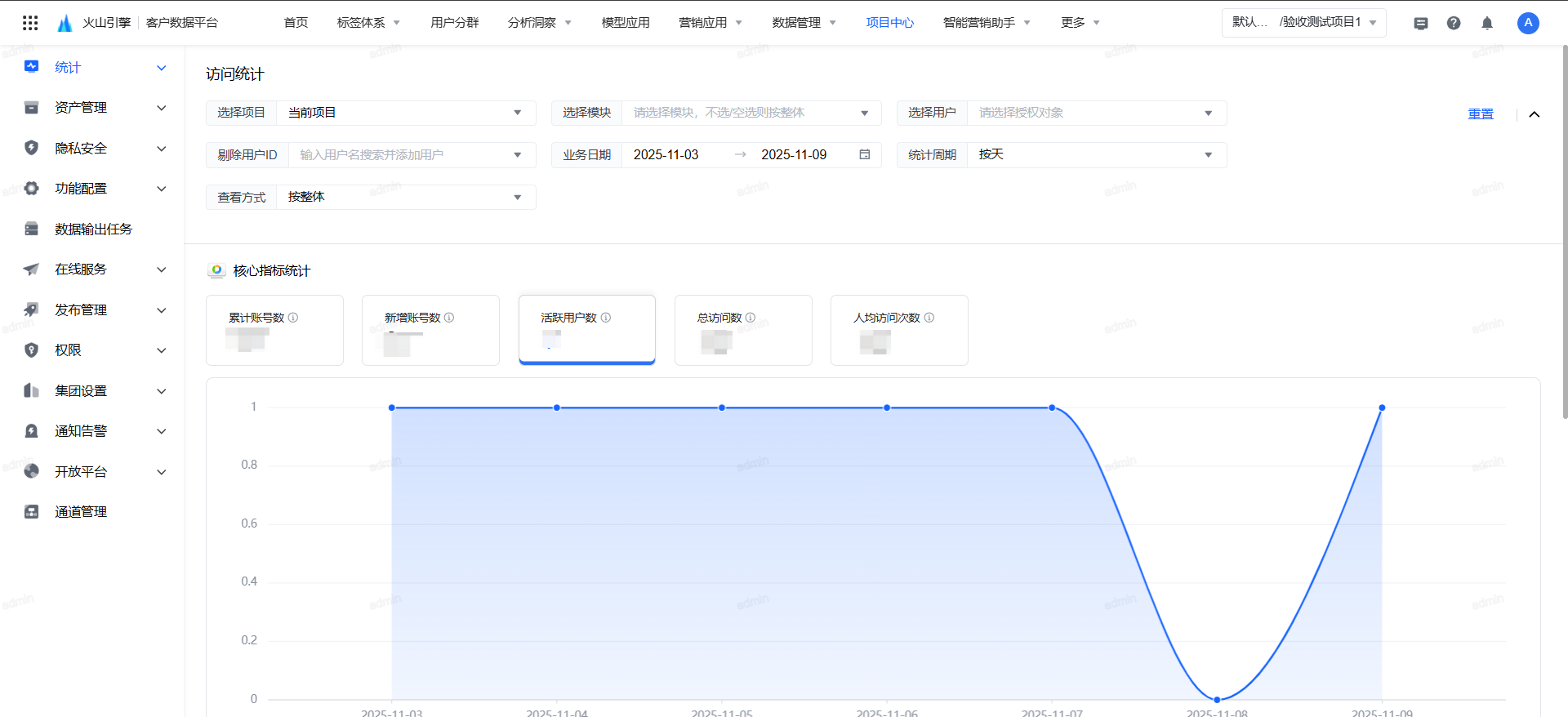Screen dimensions: 1568x717
Task: Click the info icon beside 活跃用户数
Action: tap(606, 318)
